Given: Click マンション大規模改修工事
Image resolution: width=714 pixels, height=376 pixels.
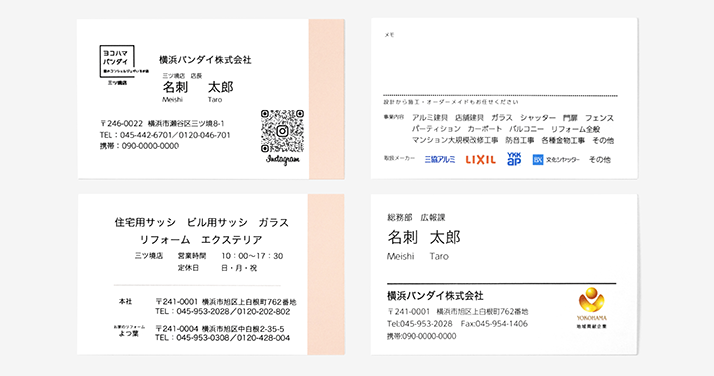Looking at the screenshot, I should point(455,141).
